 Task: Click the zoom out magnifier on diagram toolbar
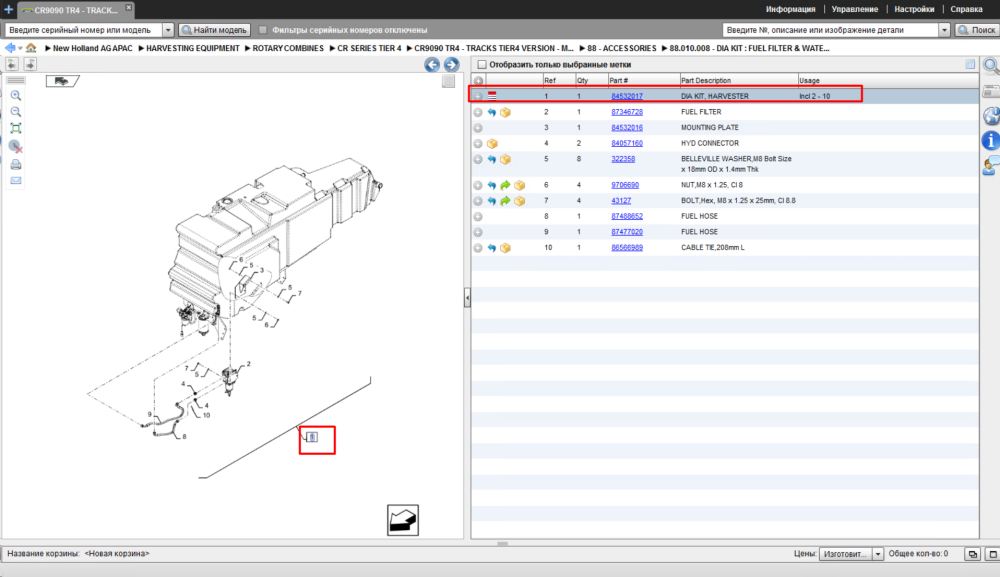click(x=16, y=112)
